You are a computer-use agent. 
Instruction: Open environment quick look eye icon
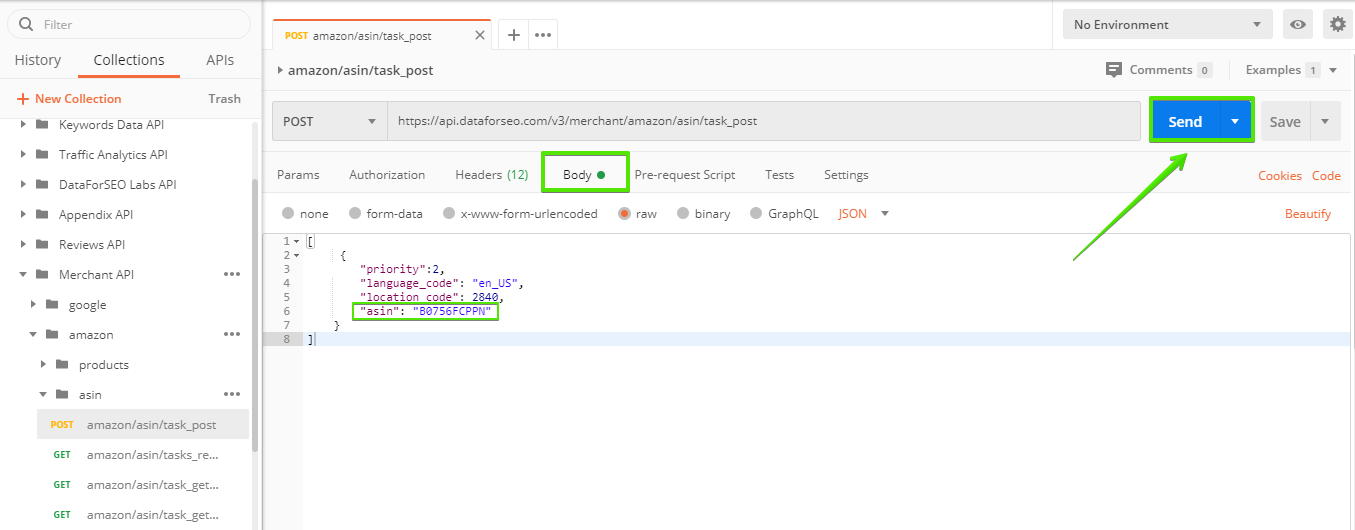click(1298, 24)
